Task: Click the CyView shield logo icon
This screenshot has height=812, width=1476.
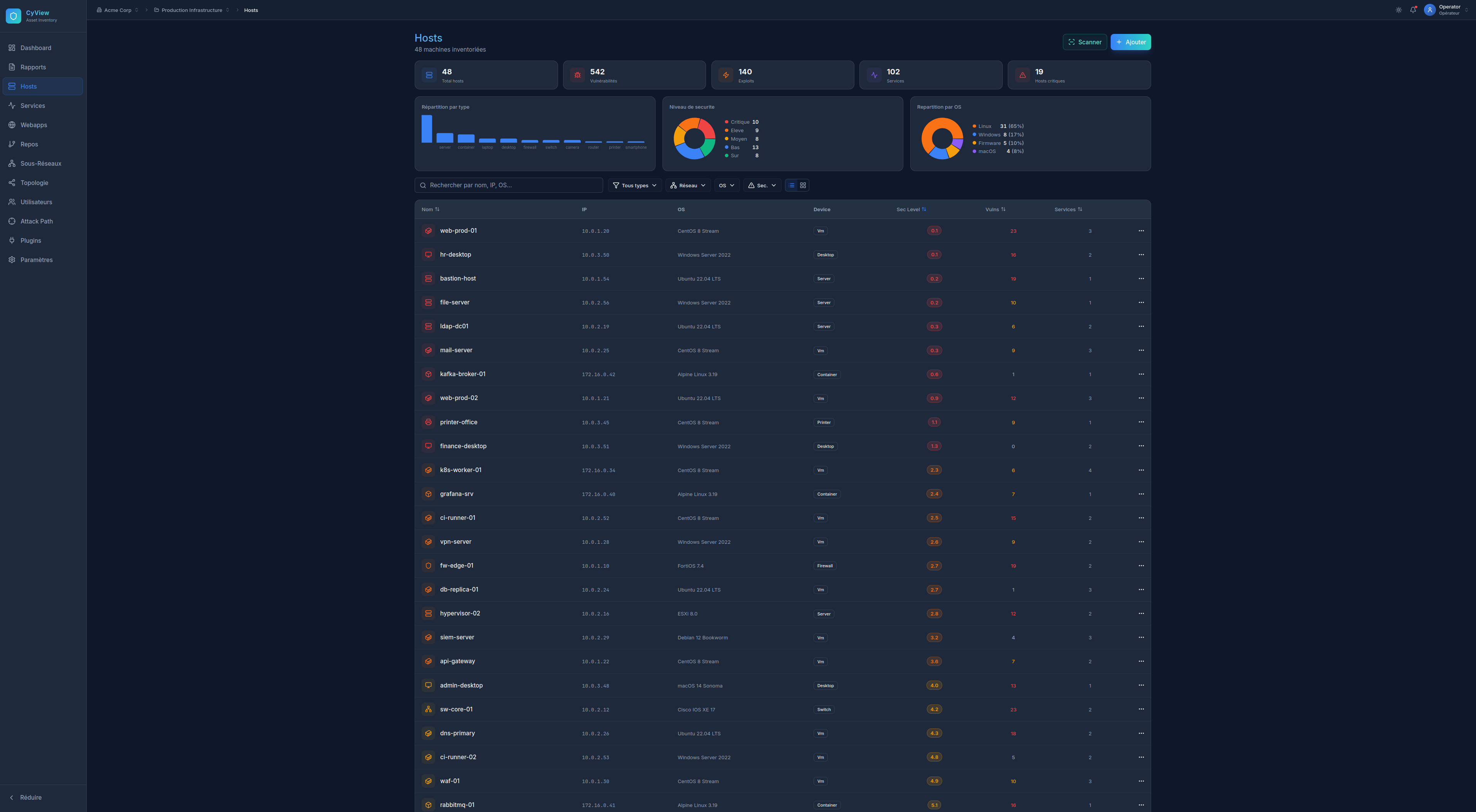Action: point(13,16)
